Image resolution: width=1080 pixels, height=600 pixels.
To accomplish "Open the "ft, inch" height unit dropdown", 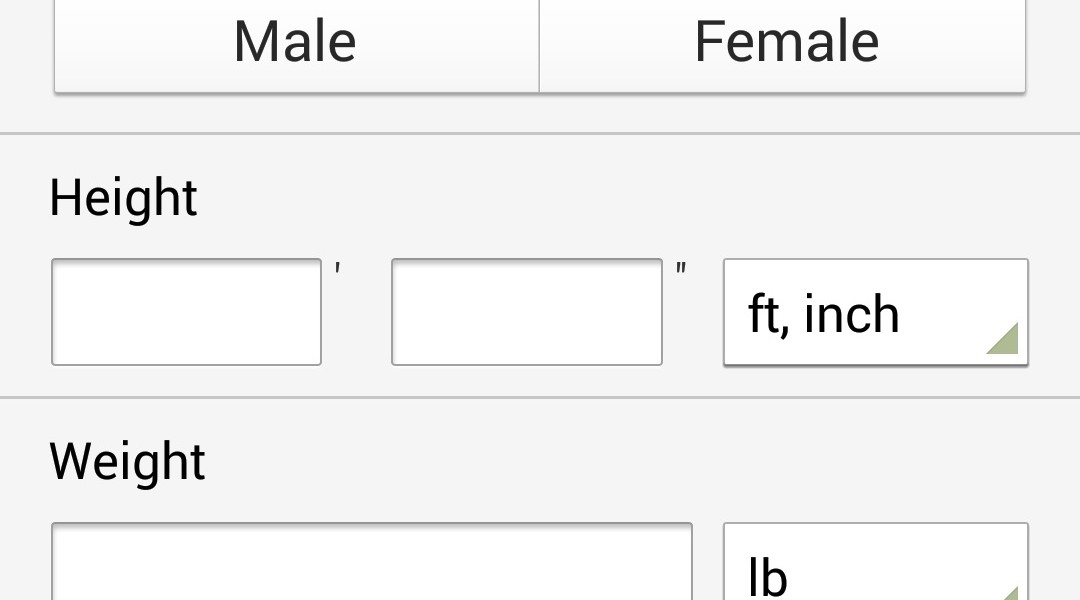I will click(875, 312).
